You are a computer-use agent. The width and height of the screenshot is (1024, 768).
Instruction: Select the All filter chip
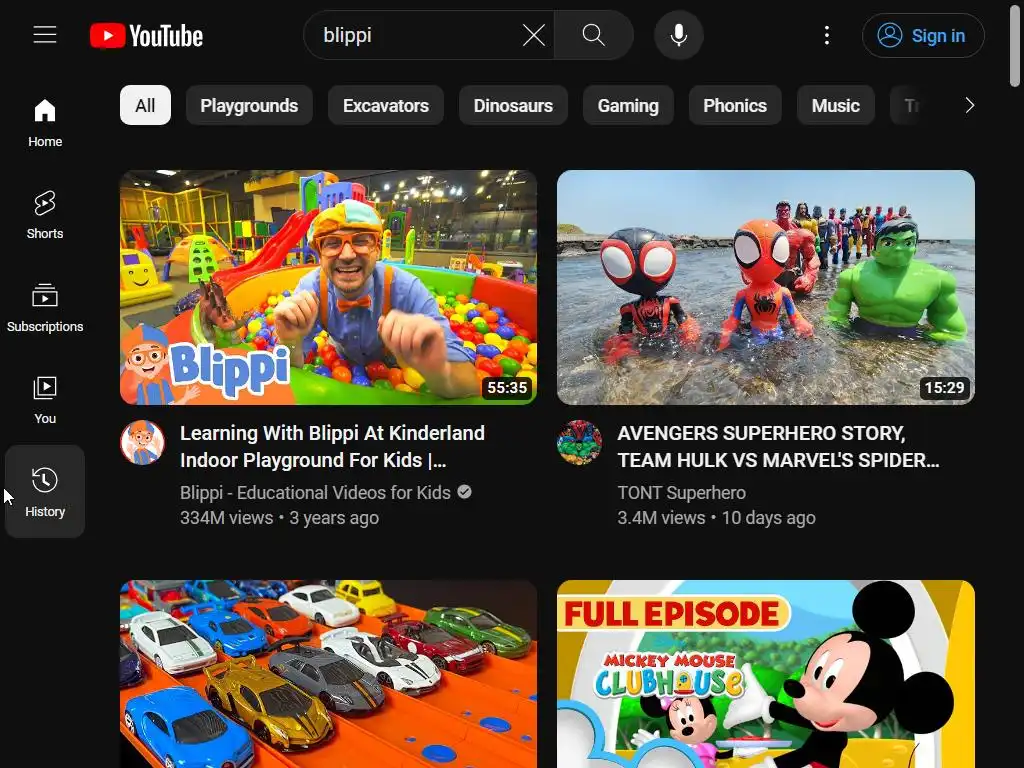145,105
